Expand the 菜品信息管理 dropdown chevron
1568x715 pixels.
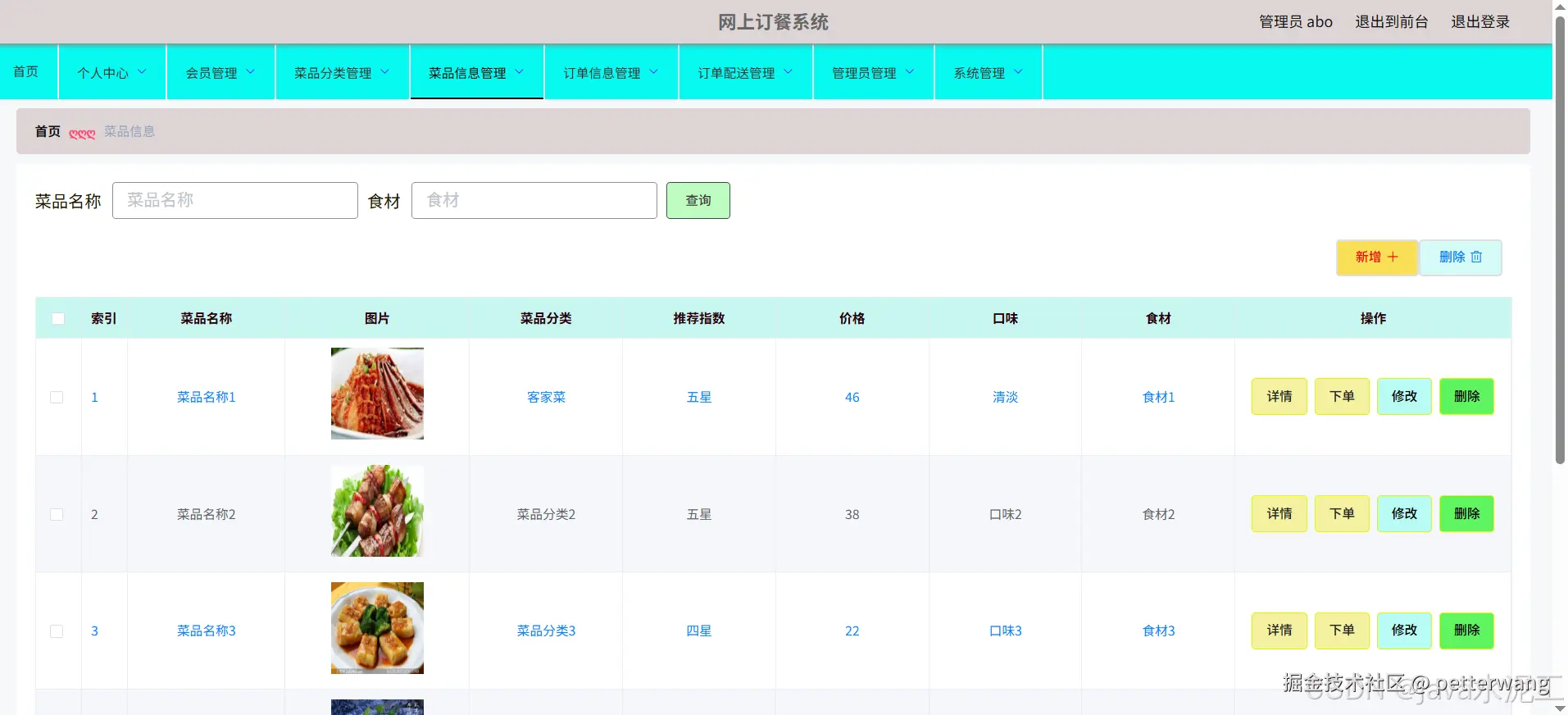coord(520,72)
